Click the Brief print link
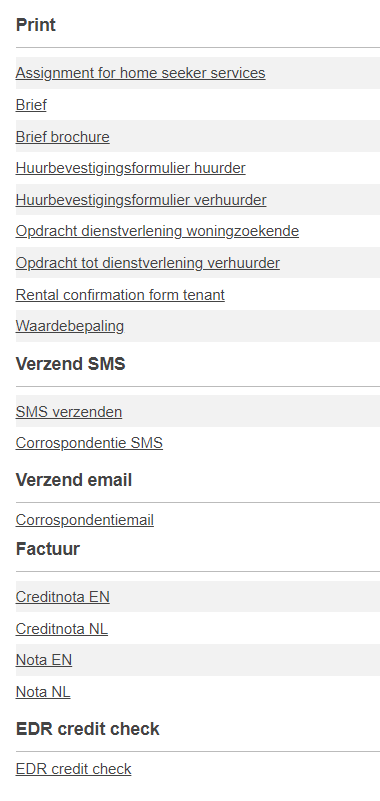This screenshot has height=801, width=380. [x=31, y=105]
